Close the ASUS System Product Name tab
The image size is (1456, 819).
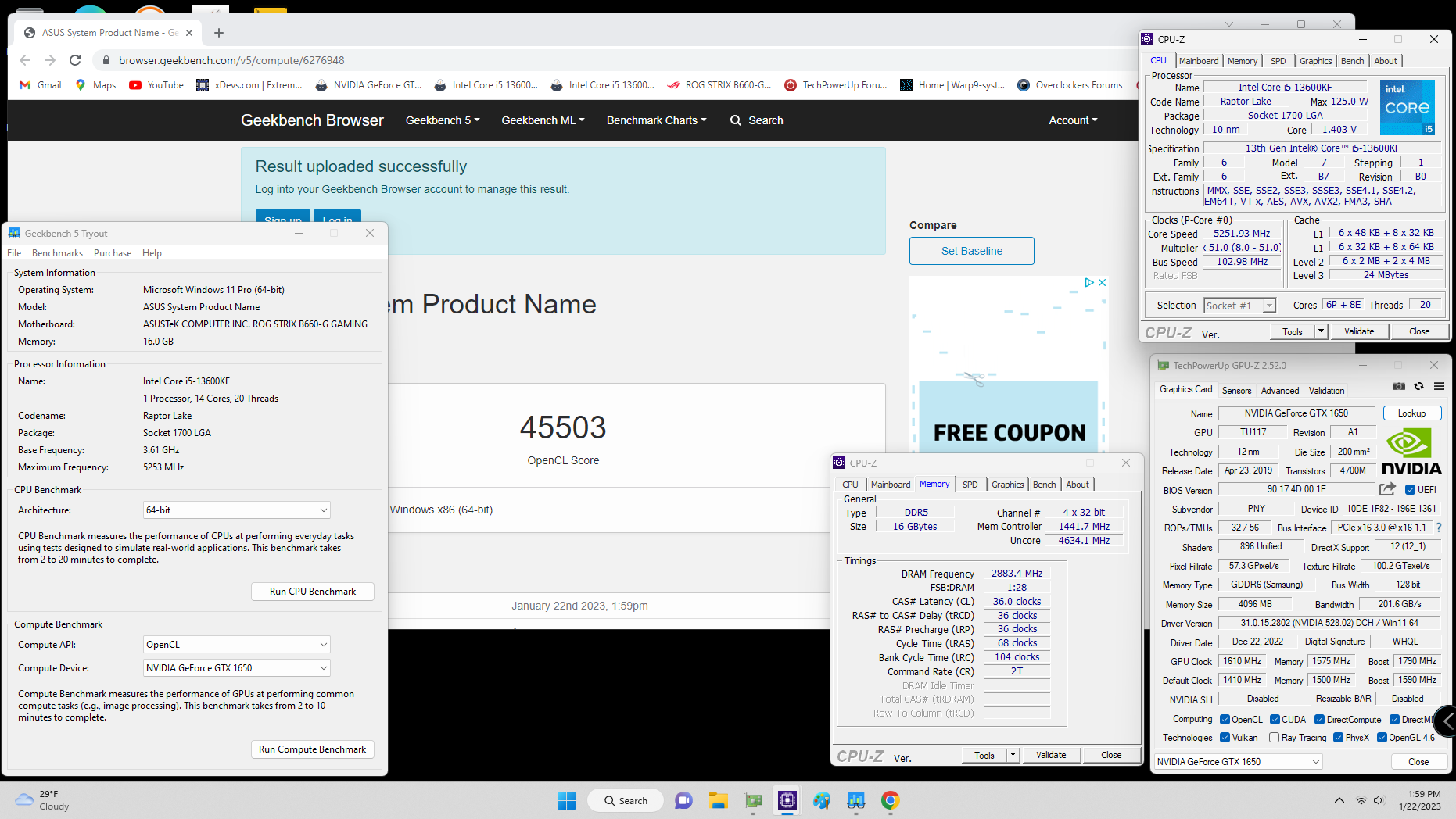click(189, 33)
